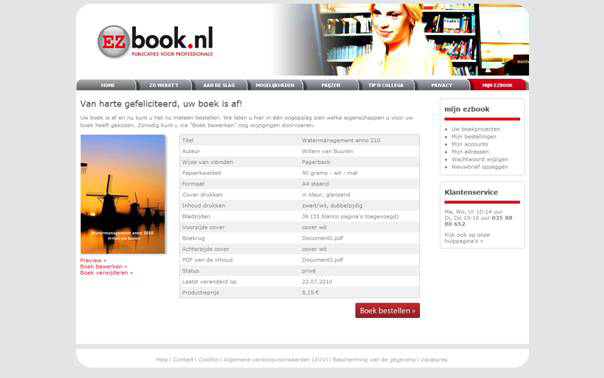This screenshot has width=604, height=378.
Task: Go to the Aan de slag tab
Action: coord(219,85)
